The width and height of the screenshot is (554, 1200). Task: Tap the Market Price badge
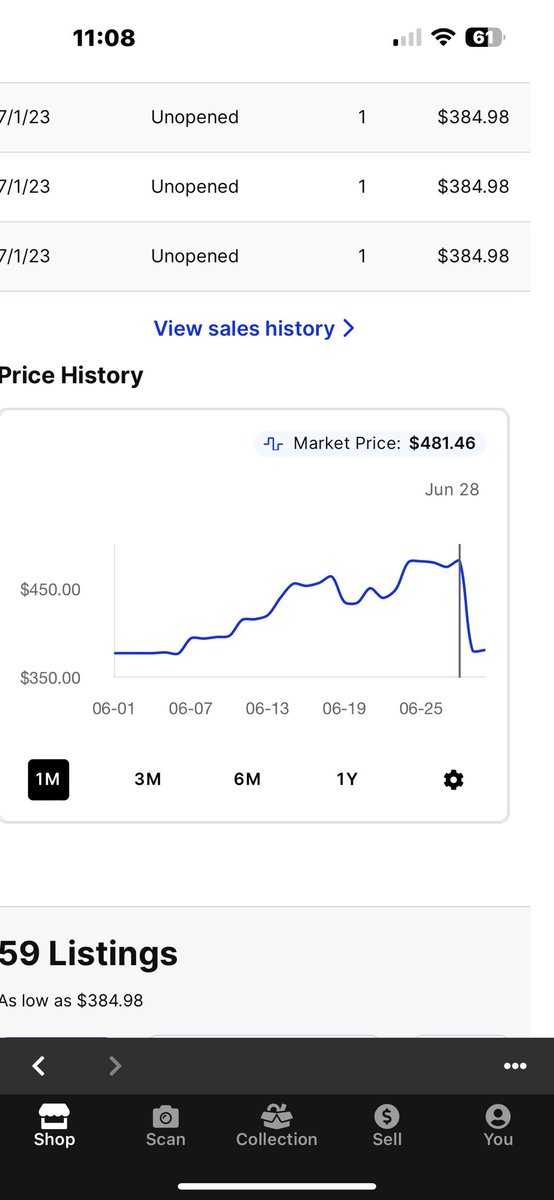click(x=370, y=443)
